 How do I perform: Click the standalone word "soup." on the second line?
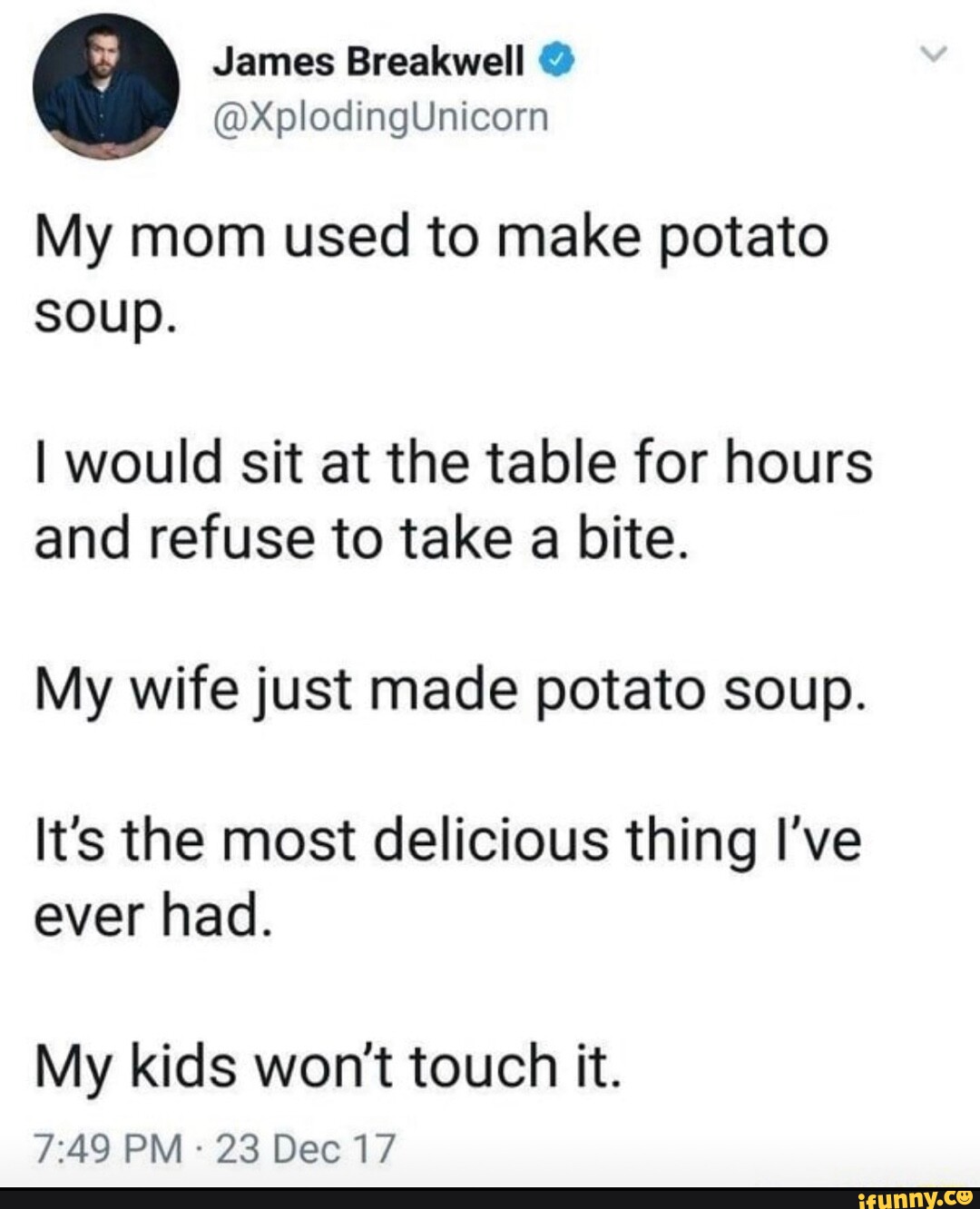(x=102, y=315)
